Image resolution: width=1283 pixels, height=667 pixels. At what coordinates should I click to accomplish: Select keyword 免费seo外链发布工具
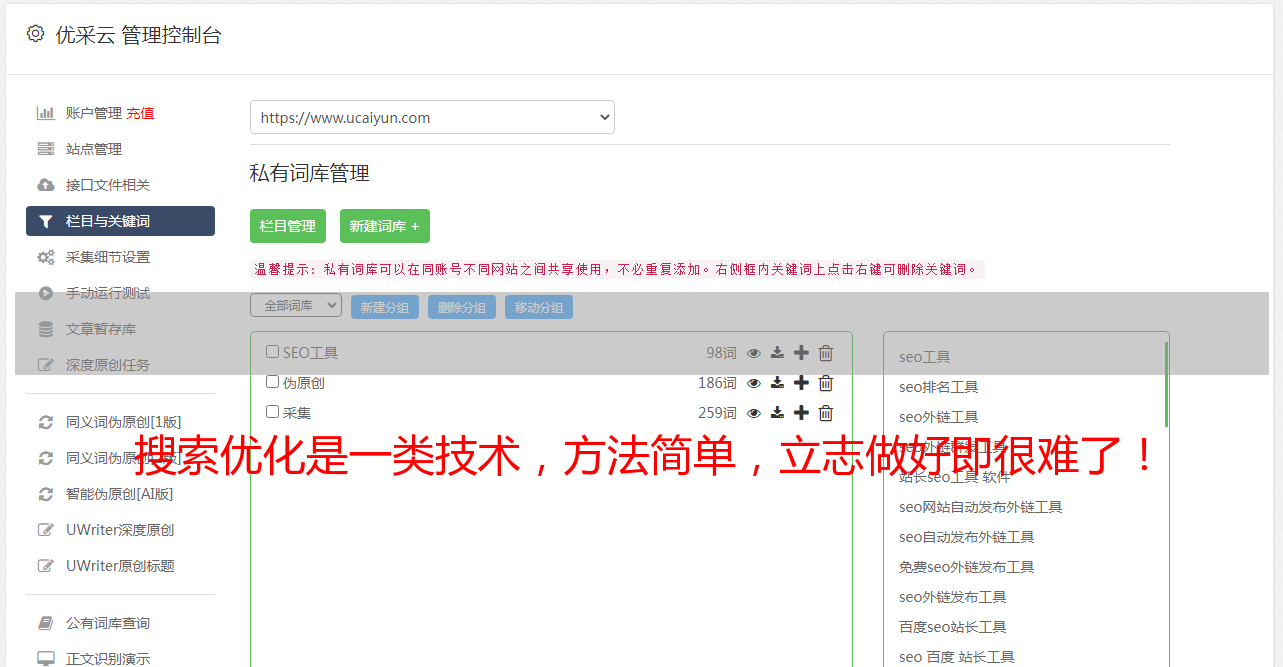click(967, 567)
